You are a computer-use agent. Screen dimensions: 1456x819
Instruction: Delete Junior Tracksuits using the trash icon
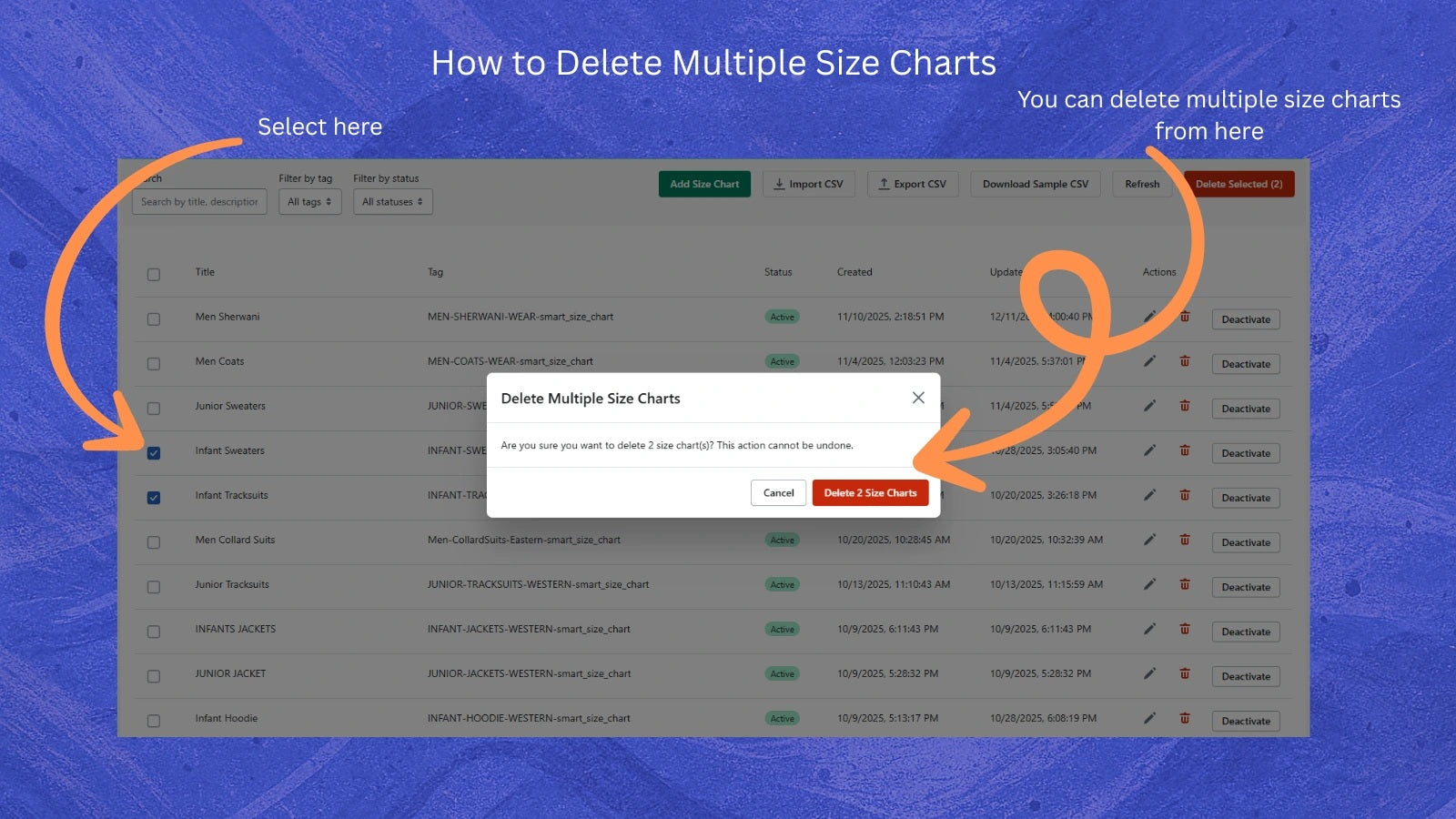pyautogui.click(x=1184, y=583)
